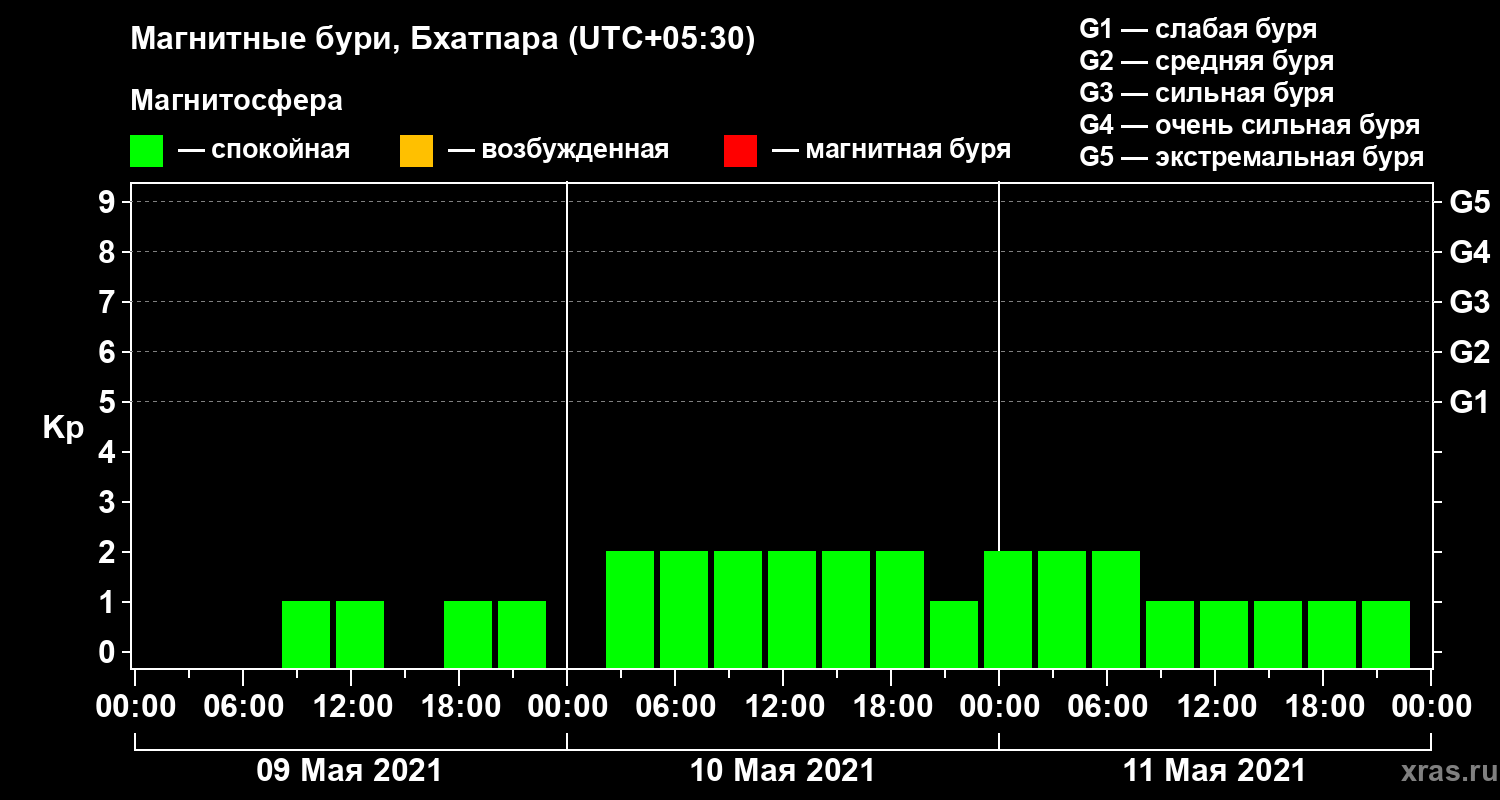
Task: Click the first Kp 1 bar on 09 Мая
Action: pyautogui.click(x=306, y=634)
